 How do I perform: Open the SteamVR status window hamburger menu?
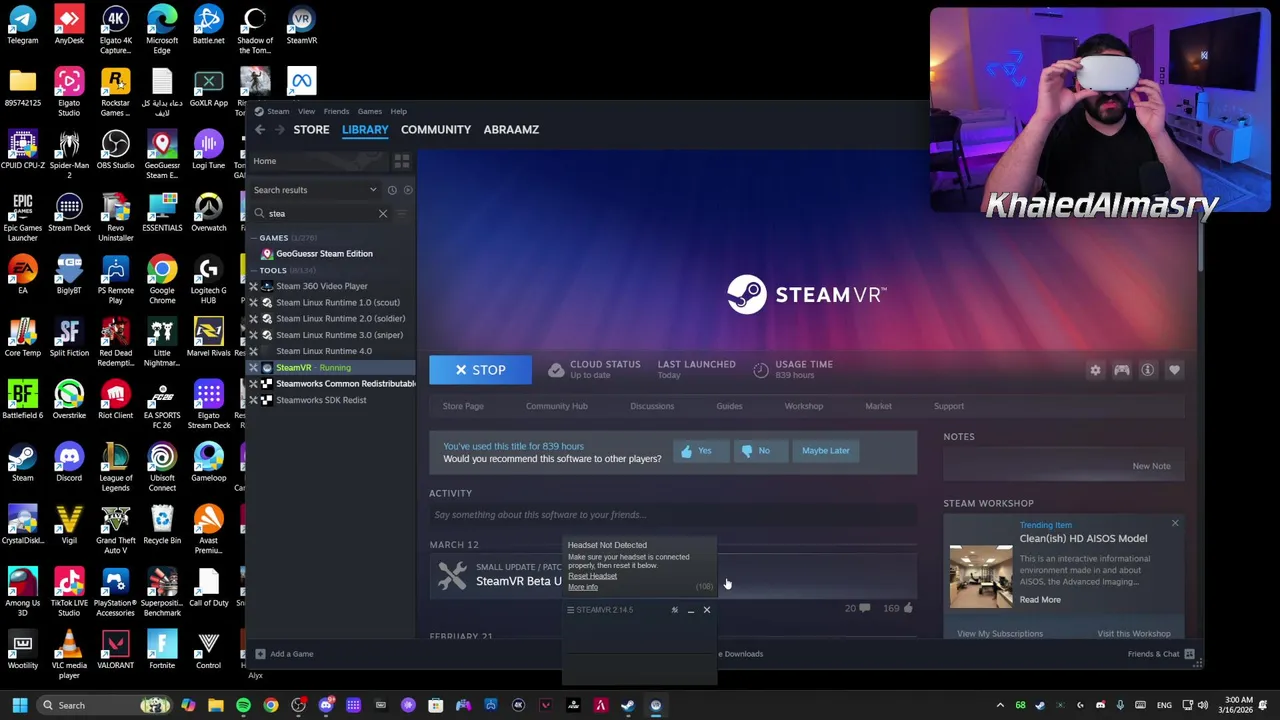coord(571,610)
